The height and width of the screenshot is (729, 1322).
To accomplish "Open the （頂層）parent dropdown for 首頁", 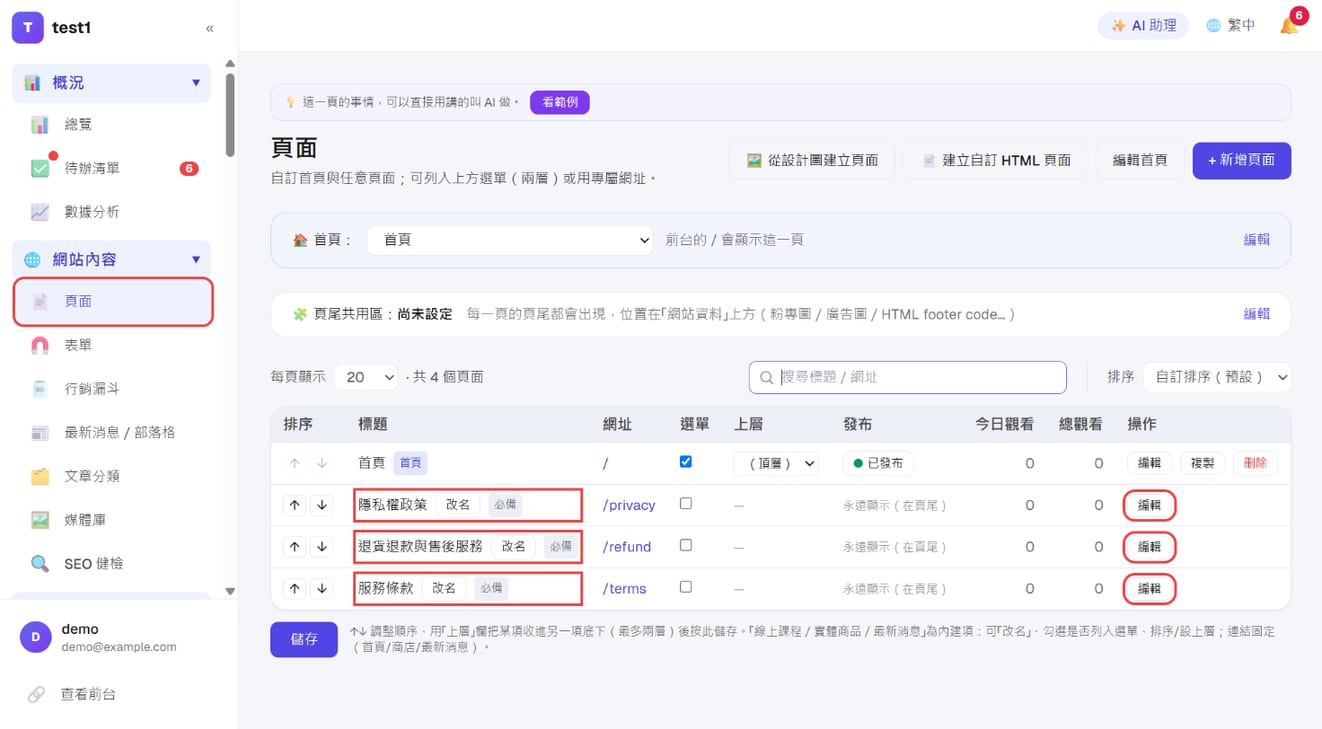I will pyautogui.click(x=776, y=464).
